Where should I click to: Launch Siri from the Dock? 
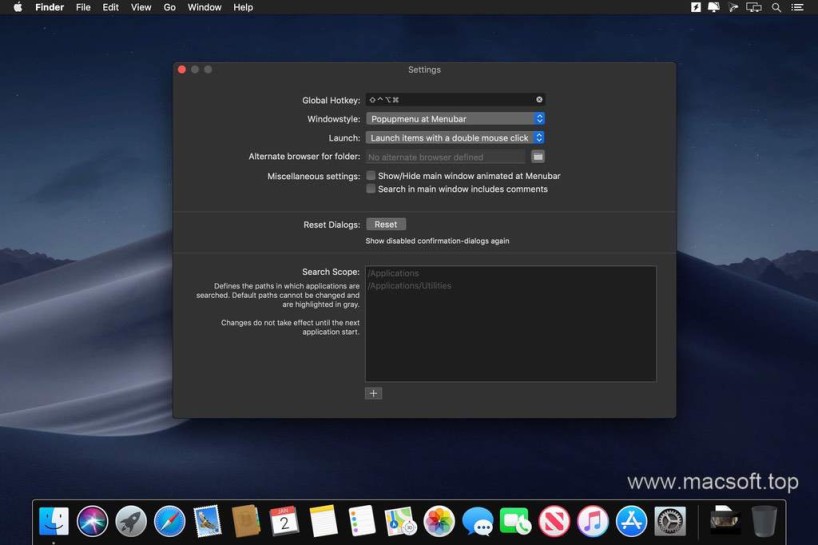(92, 521)
